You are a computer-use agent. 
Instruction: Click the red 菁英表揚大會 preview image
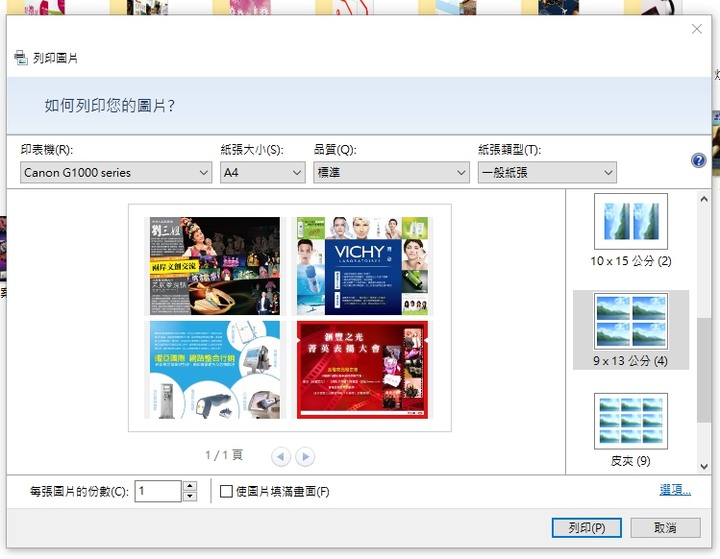363,370
